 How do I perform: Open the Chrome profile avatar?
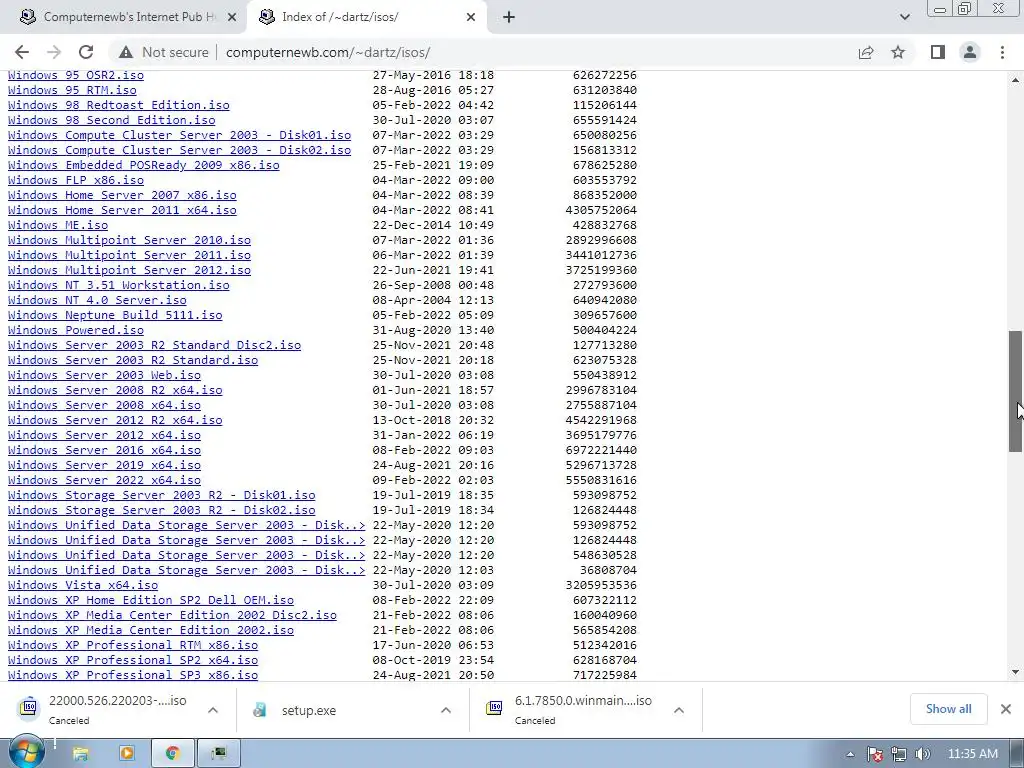tap(970, 52)
